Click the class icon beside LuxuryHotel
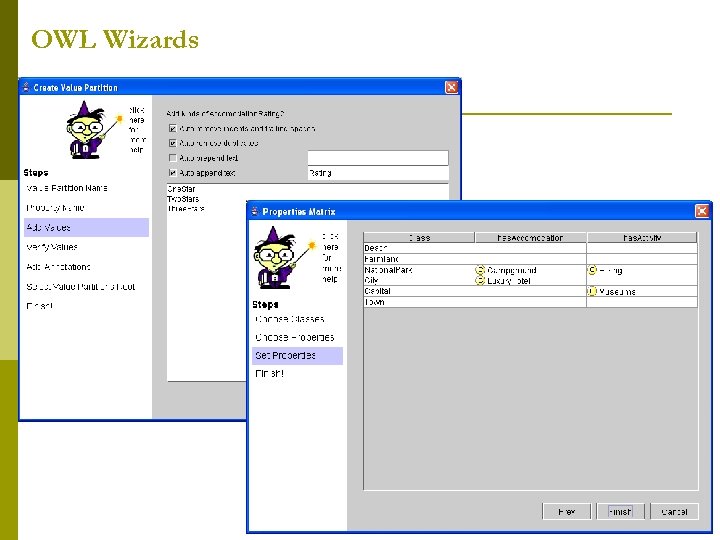The height and width of the screenshot is (540, 720). [480, 280]
